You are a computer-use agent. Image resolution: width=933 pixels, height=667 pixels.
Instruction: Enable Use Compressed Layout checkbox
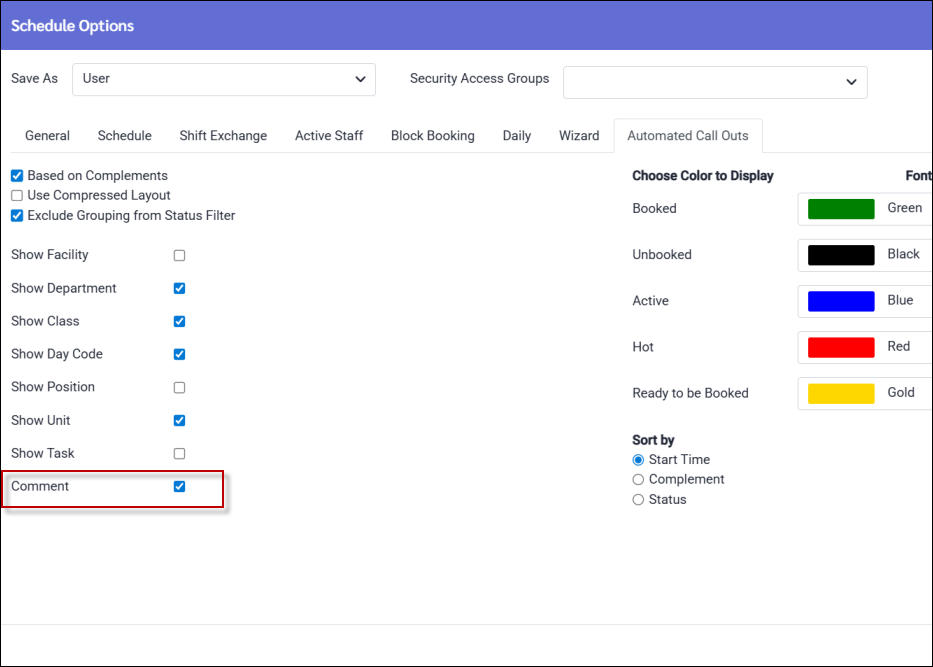(17, 196)
